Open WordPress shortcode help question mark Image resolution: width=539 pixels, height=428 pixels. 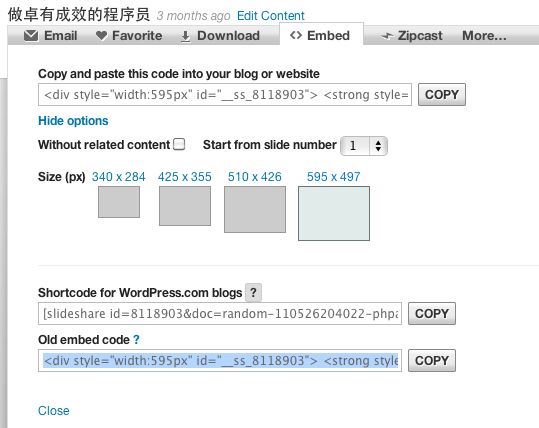point(253,293)
